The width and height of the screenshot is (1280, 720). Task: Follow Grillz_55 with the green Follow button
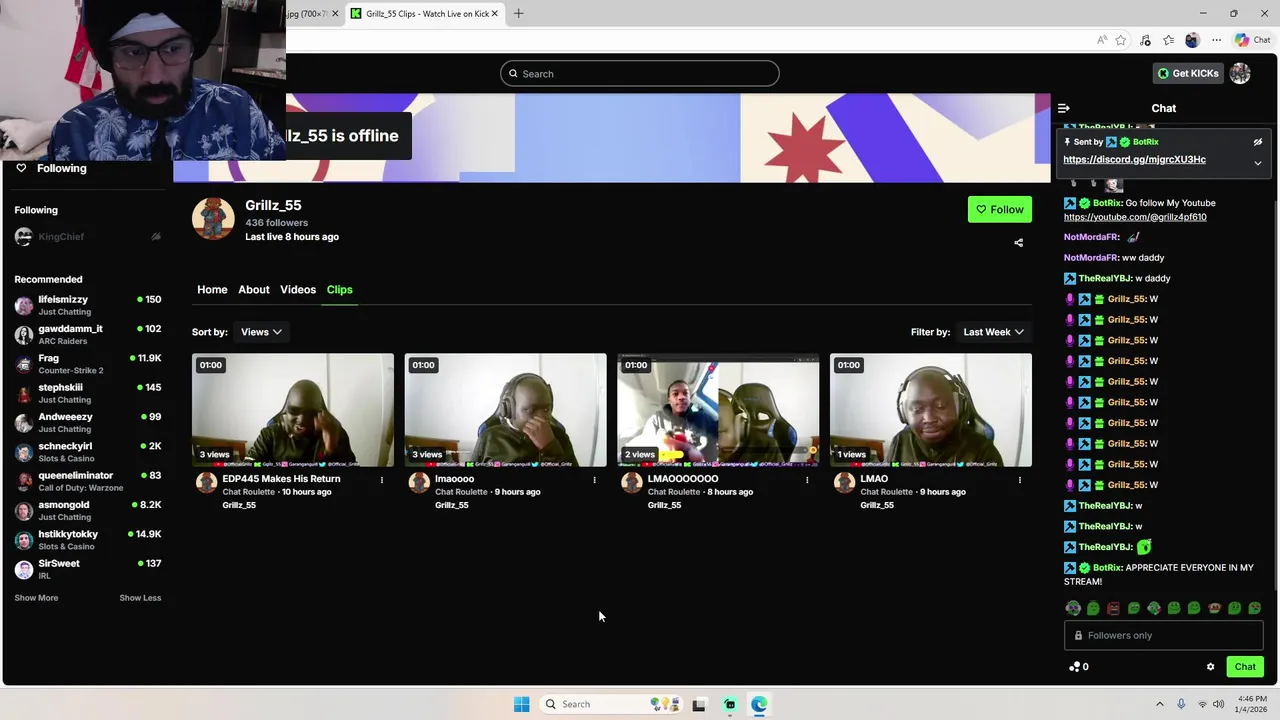pos(1000,210)
